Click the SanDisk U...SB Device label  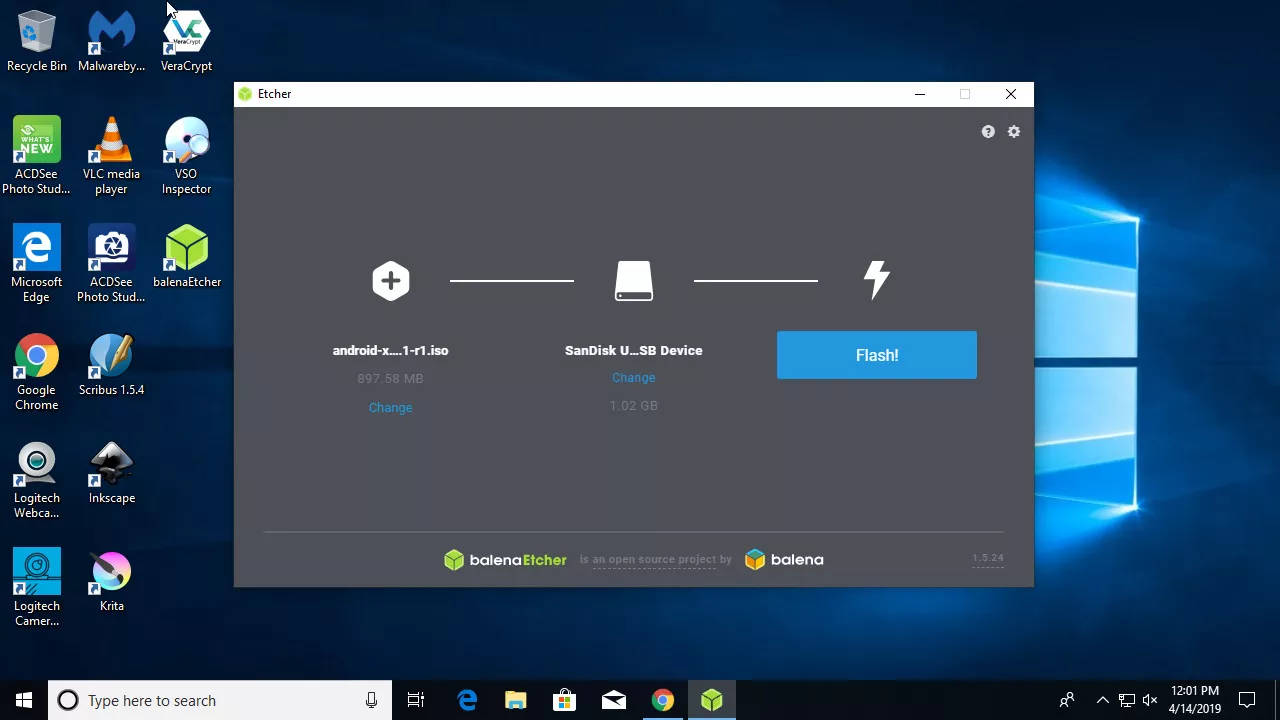tap(634, 351)
